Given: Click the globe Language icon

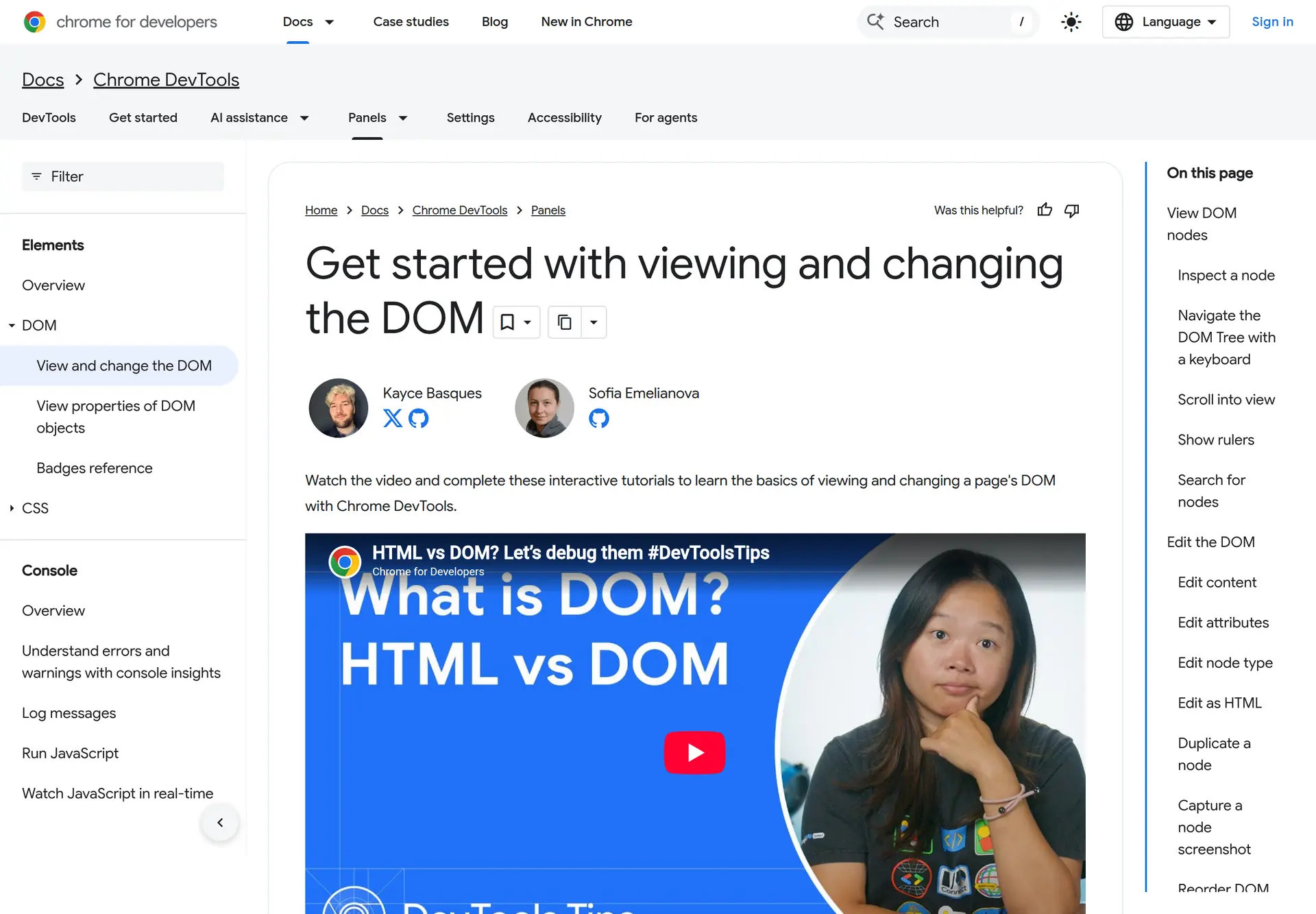Looking at the screenshot, I should pyautogui.click(x=1124, y=22).
